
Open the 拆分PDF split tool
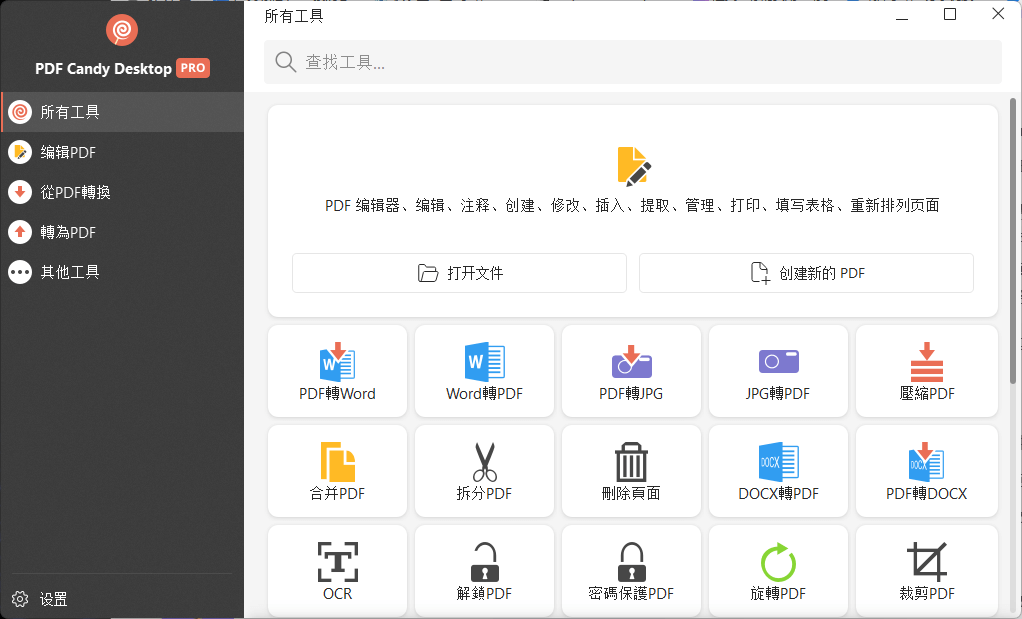[x=484, y=471]
